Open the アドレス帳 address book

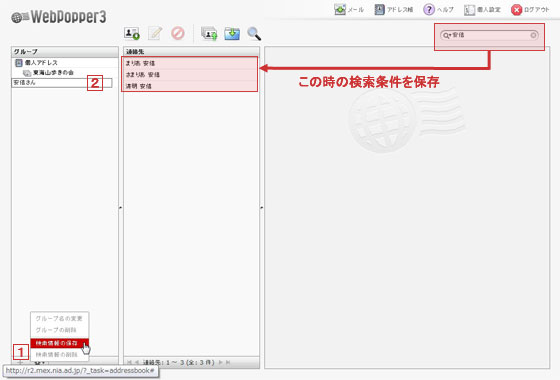[394, 10]
